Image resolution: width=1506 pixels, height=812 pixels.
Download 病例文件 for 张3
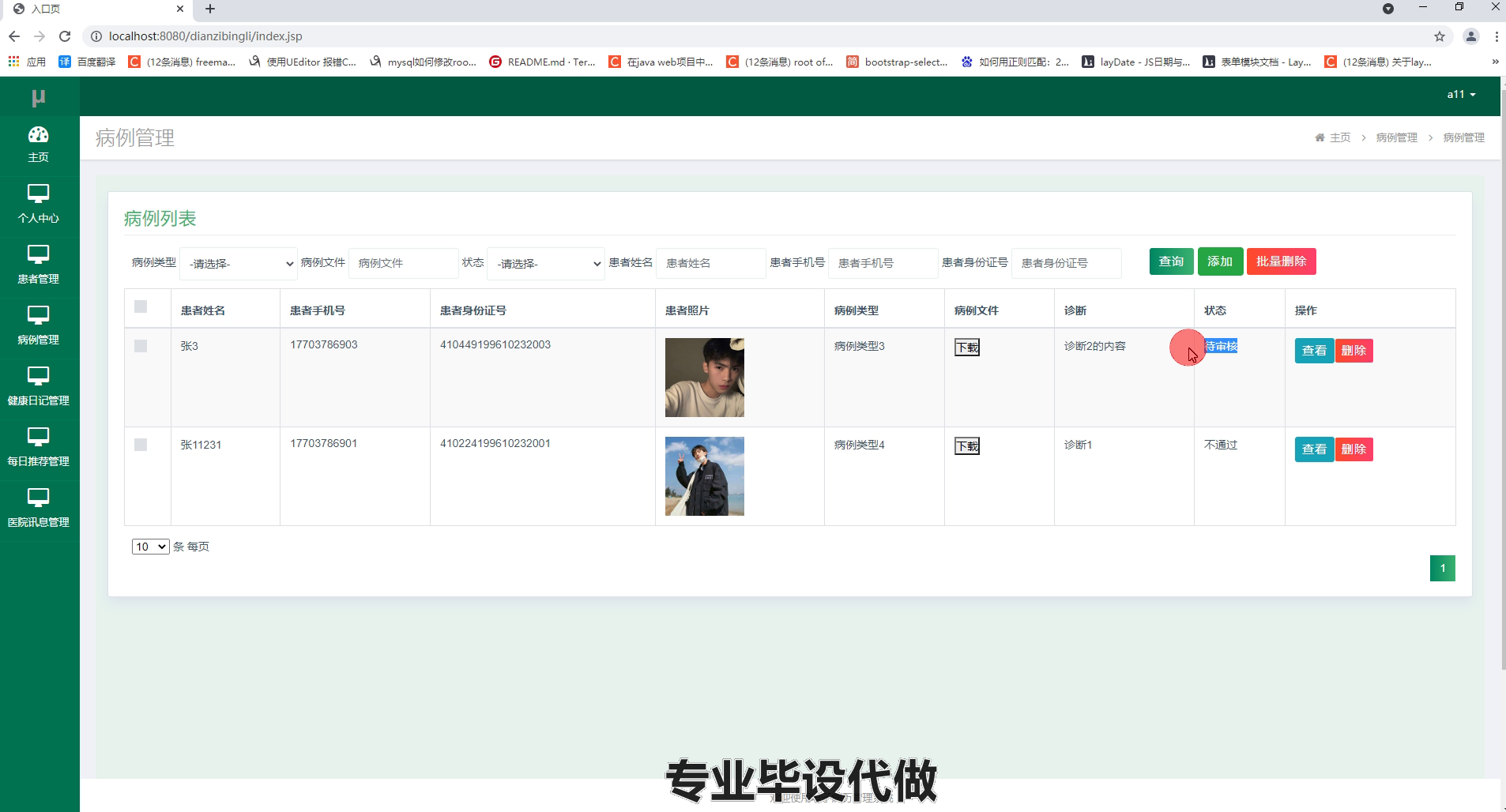(x=967, y=348)
